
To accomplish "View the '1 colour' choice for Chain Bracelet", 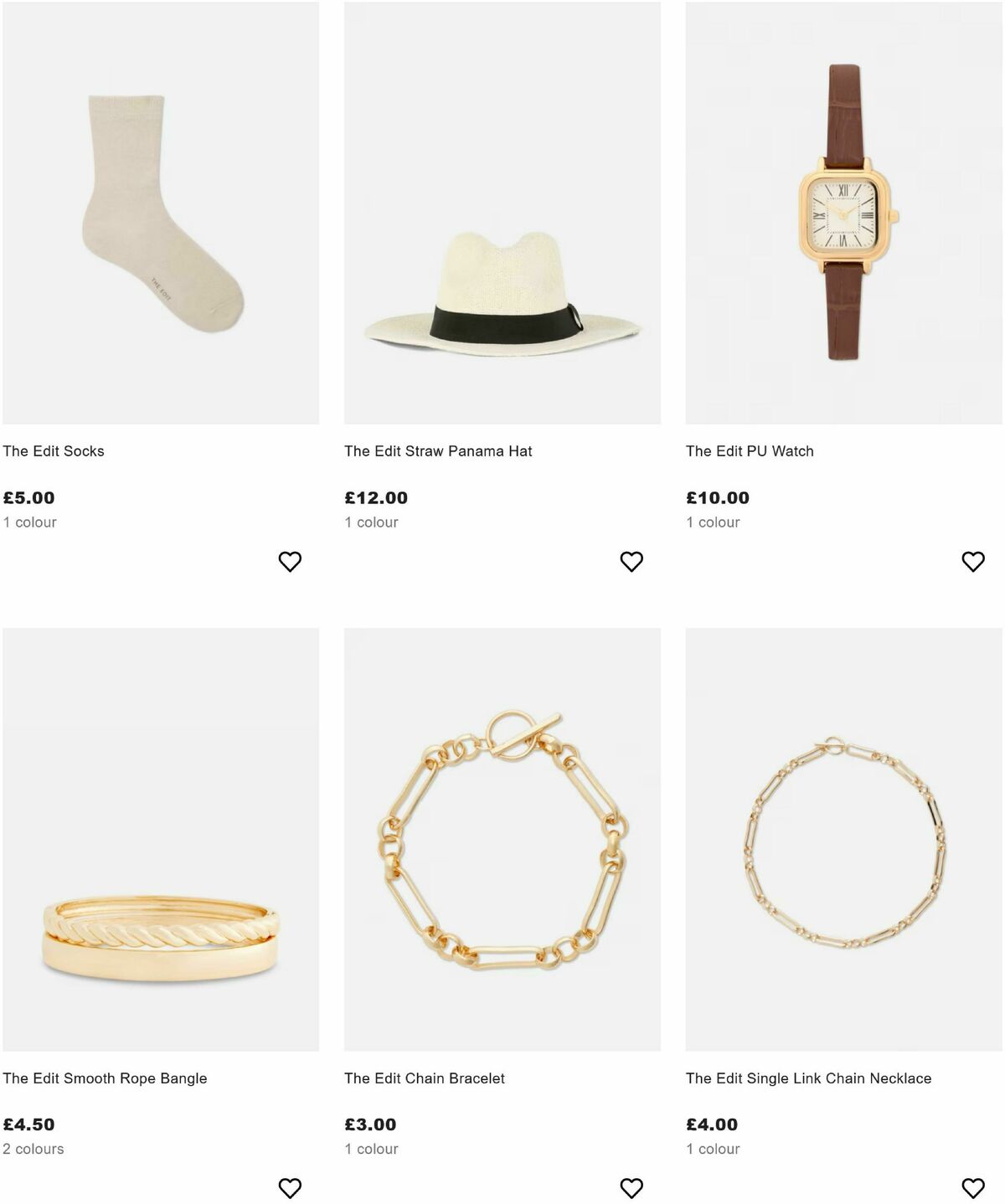I will coord(372,1149).
